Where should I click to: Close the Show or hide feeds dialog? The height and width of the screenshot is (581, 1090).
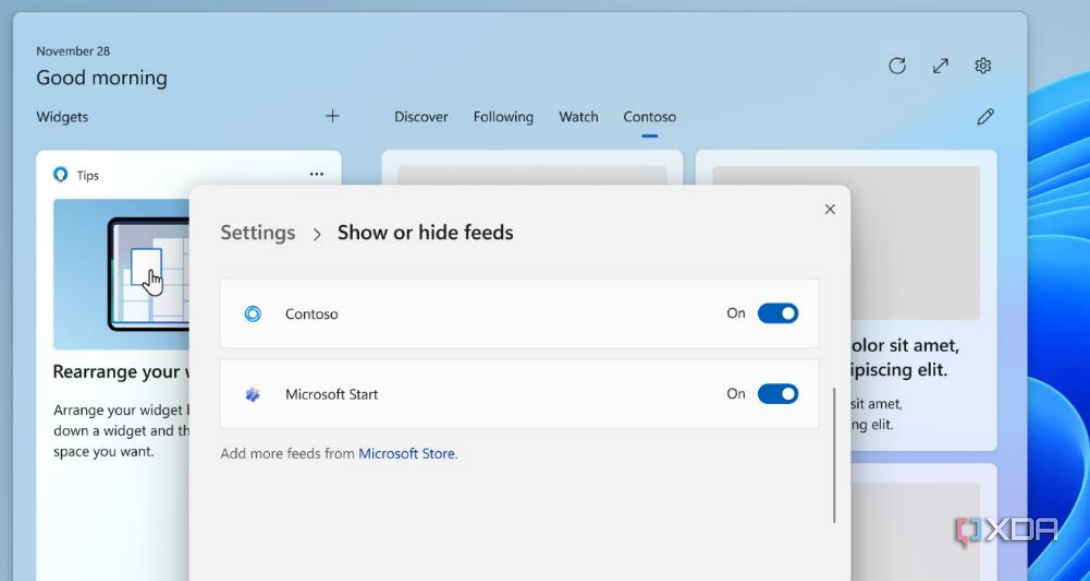click(x=829, y=209)
